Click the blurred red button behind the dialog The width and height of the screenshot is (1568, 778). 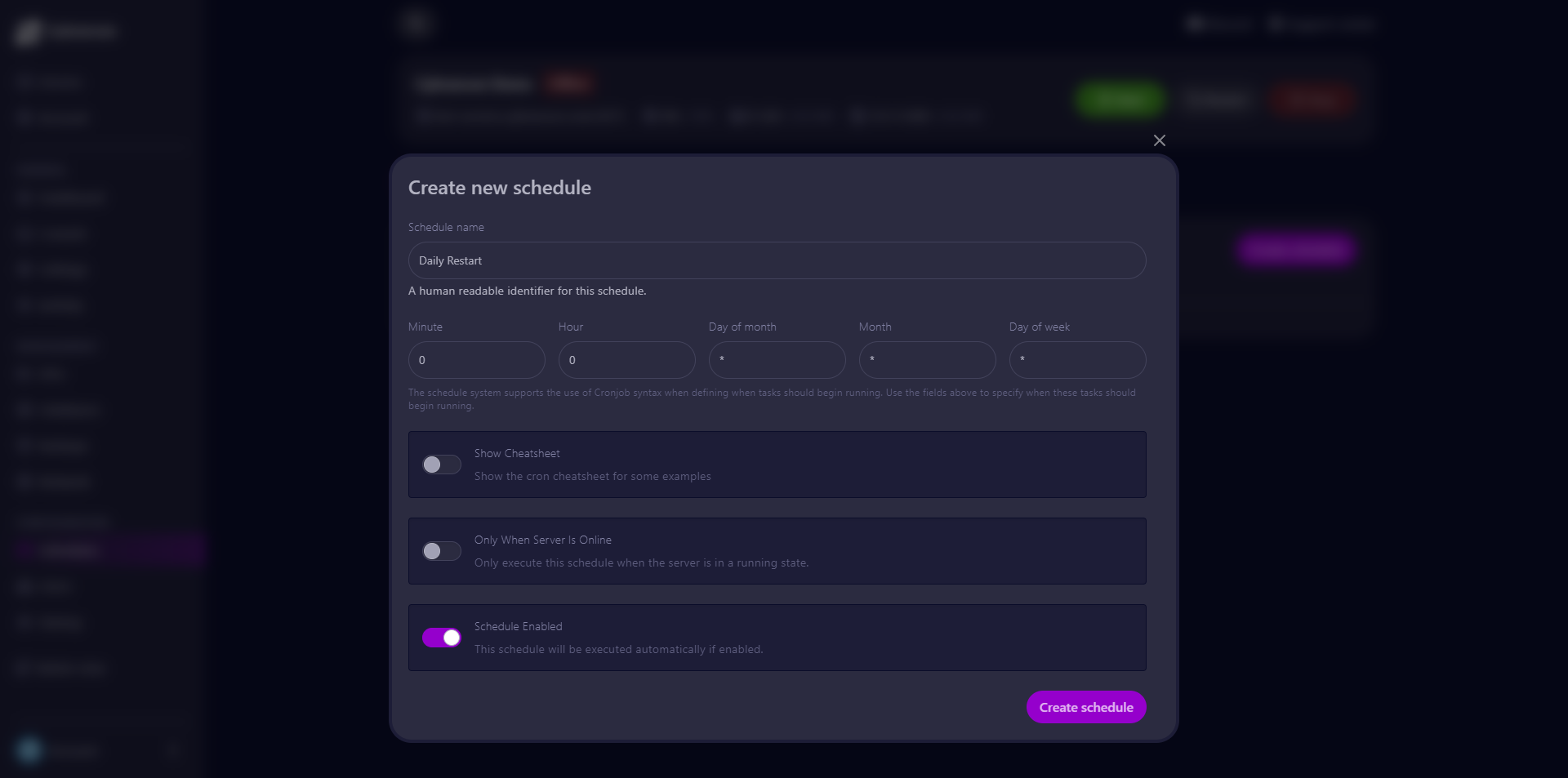pos(1312,100)
